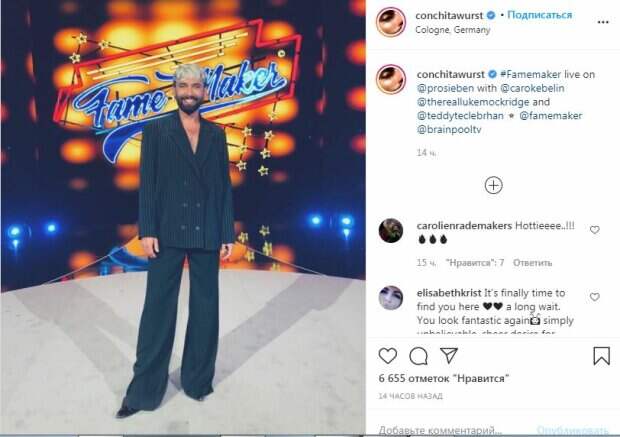
Task: Open comments via the speech bubble icon
Action: (x=418, y=356)
